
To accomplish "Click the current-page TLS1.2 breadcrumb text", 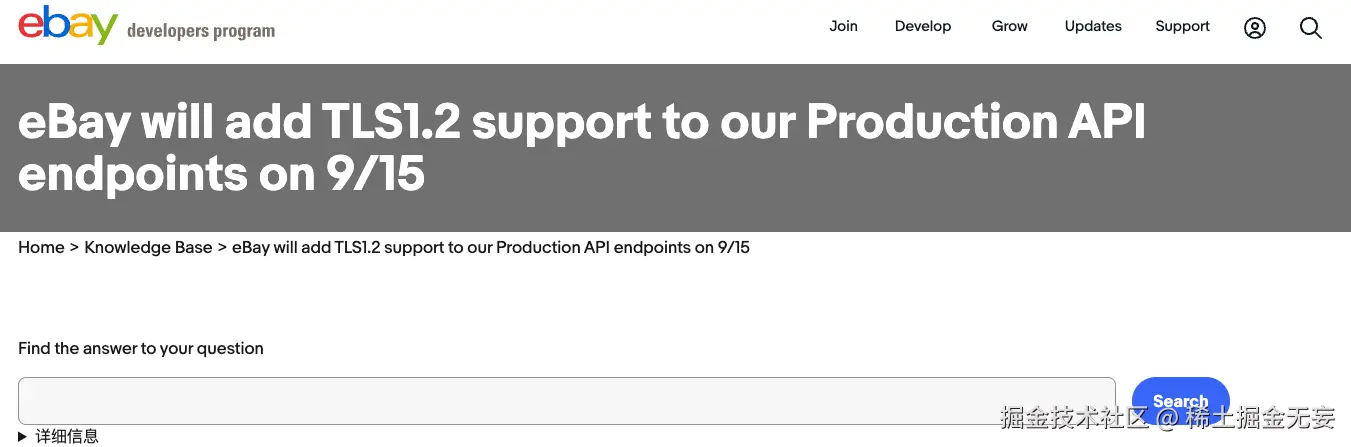I will [x=490, y=247].
